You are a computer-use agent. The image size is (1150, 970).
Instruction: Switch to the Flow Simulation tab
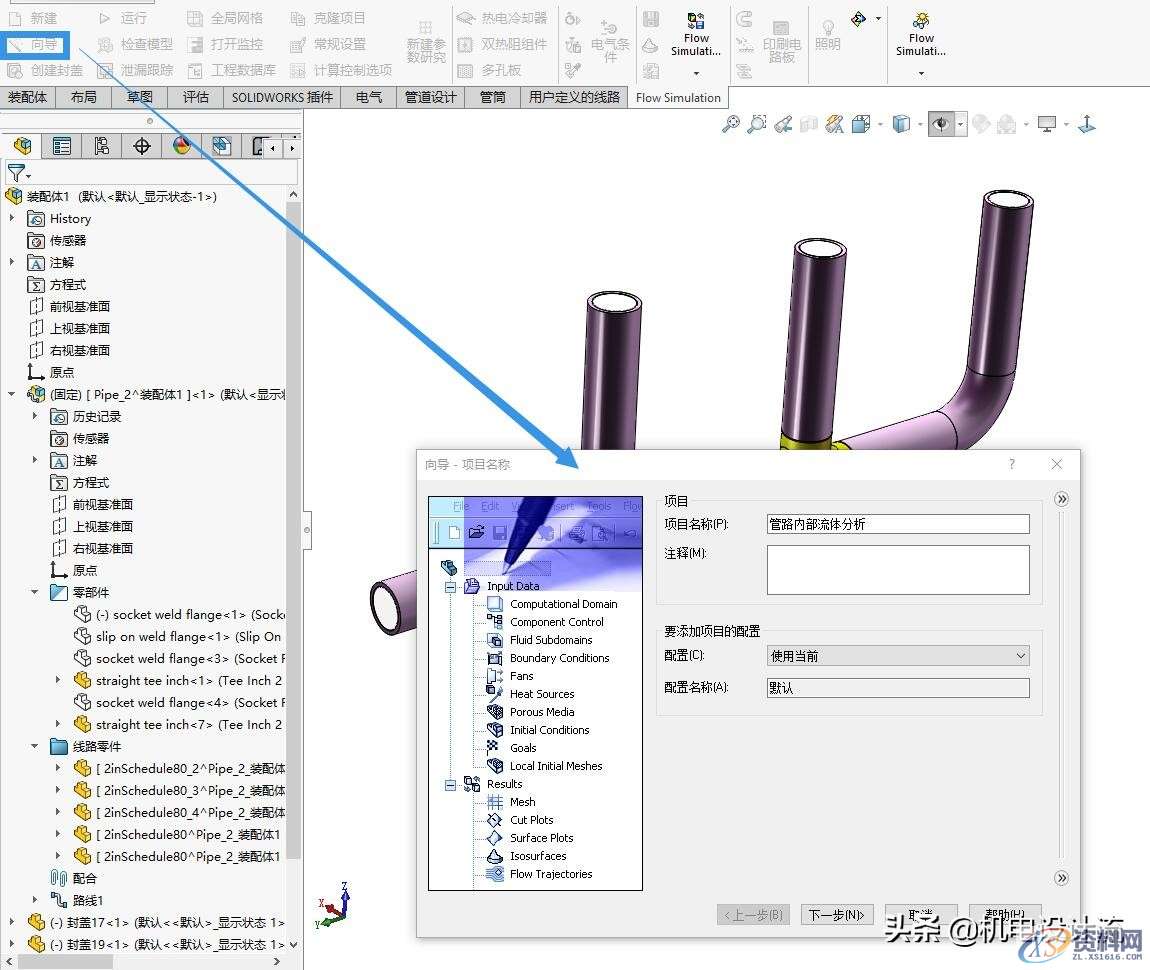click(678, 97)
